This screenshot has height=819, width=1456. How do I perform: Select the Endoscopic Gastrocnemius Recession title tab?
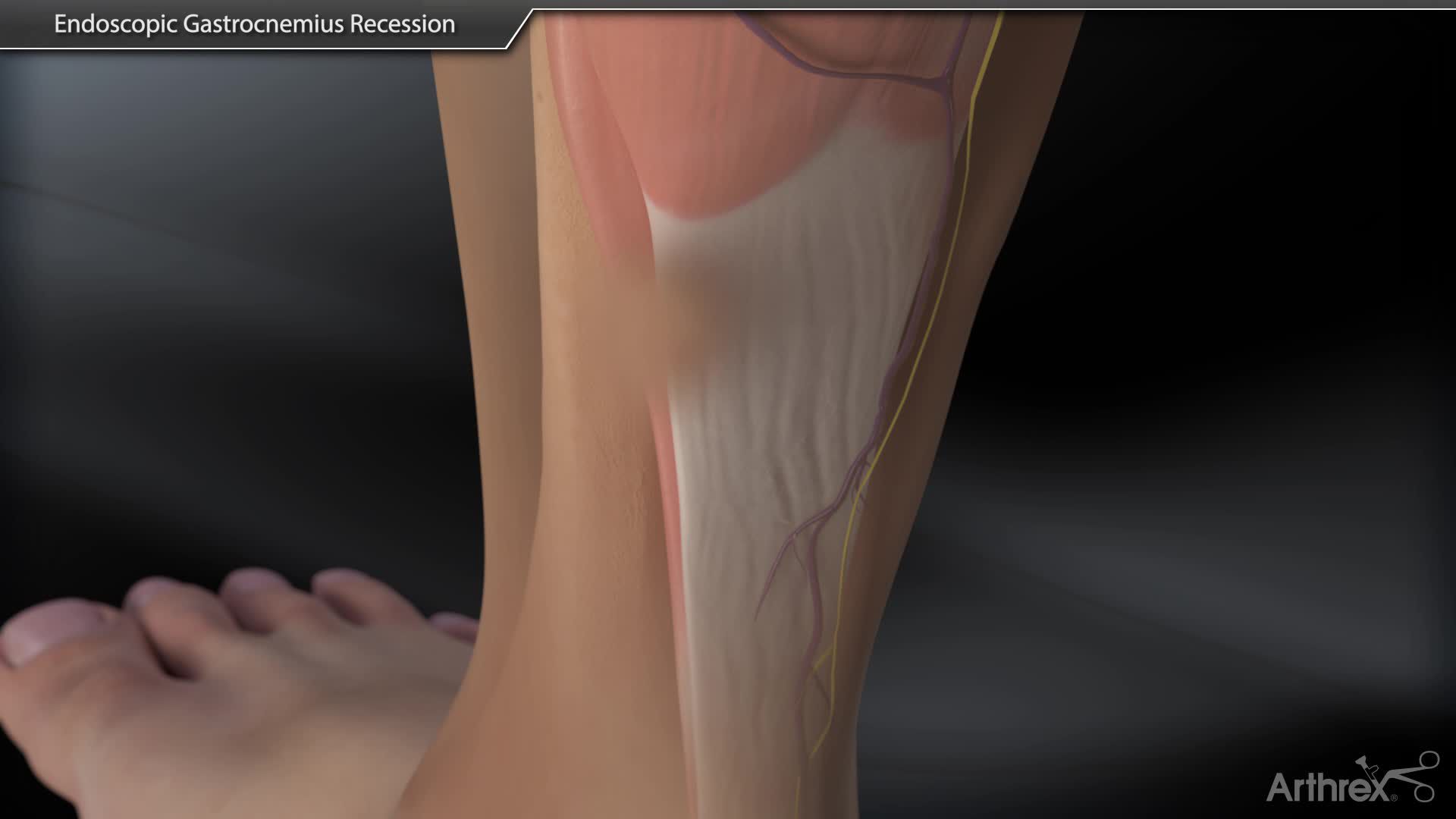(254, 24)
